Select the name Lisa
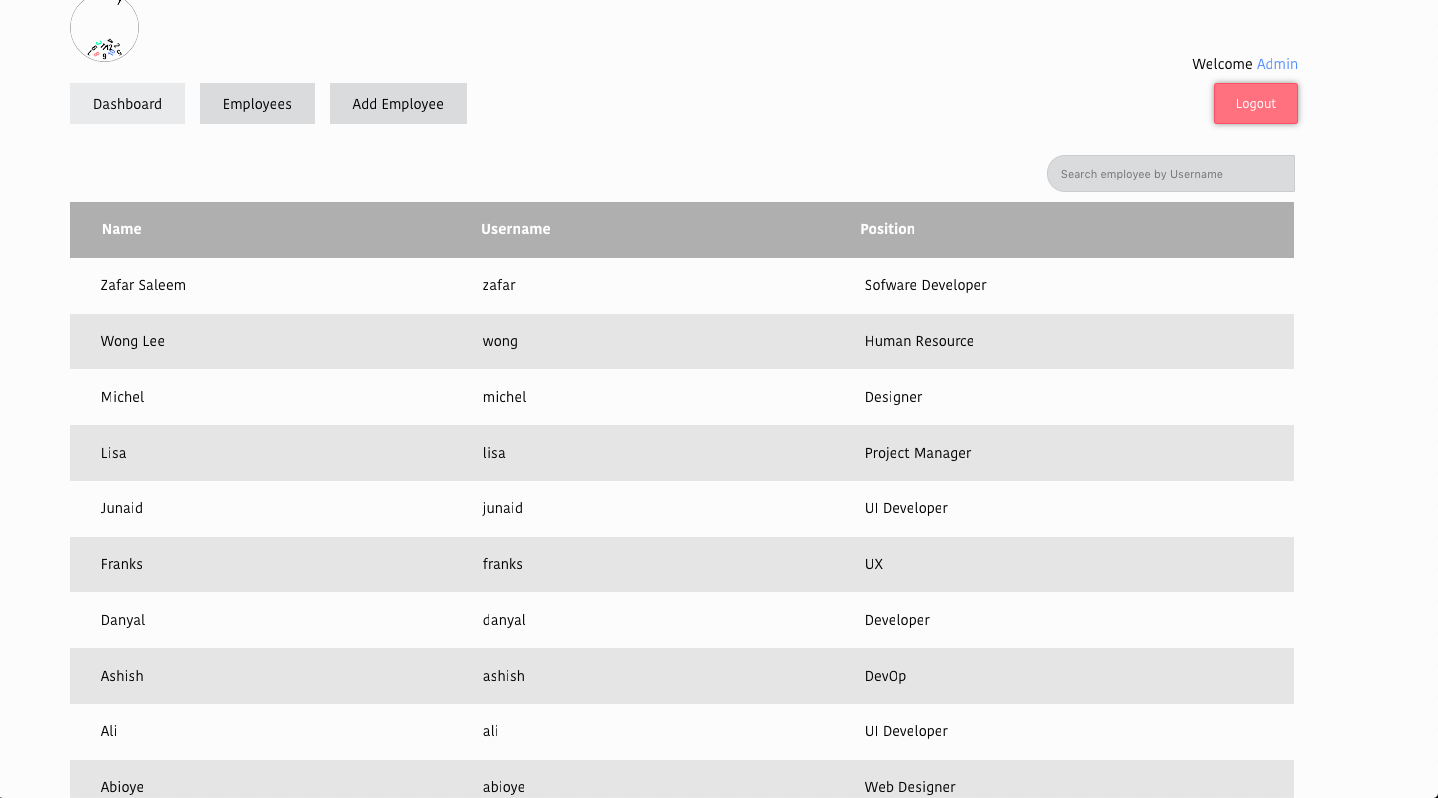1438x798 pixels. pyautogui.click(x=113, y=453)
